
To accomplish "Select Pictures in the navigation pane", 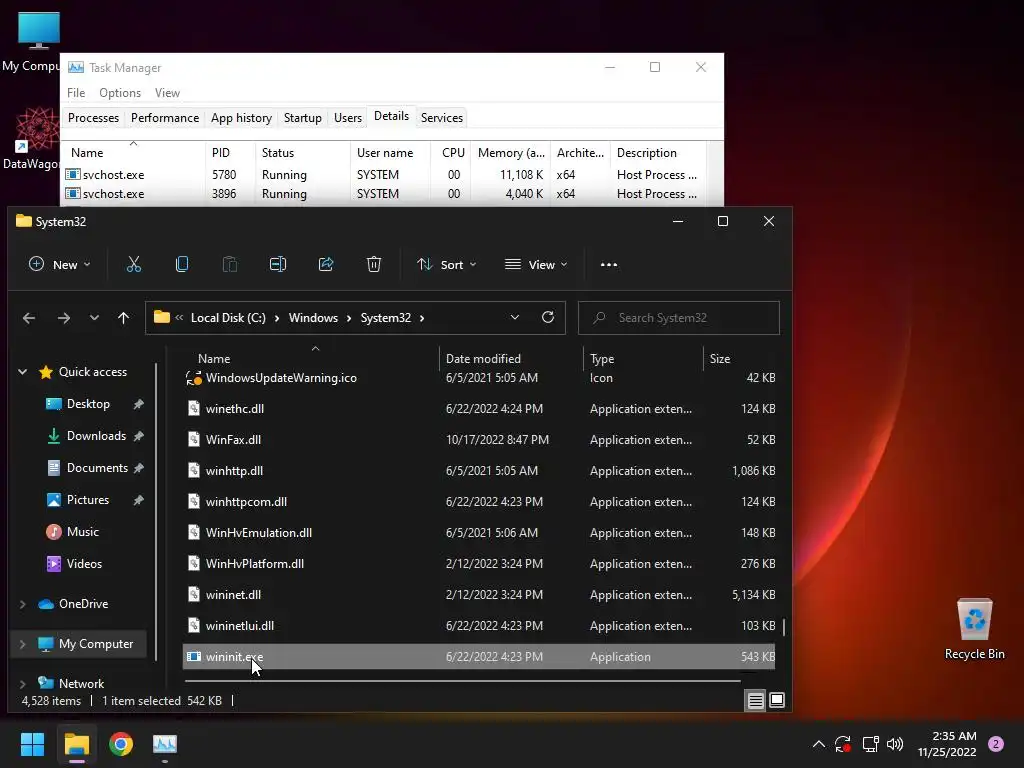I will click(88, 500).
